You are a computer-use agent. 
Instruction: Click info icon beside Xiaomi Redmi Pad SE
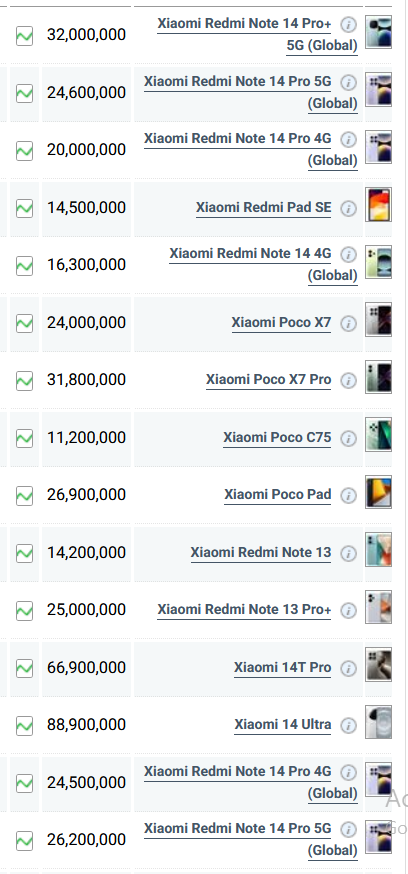[348, 208]
